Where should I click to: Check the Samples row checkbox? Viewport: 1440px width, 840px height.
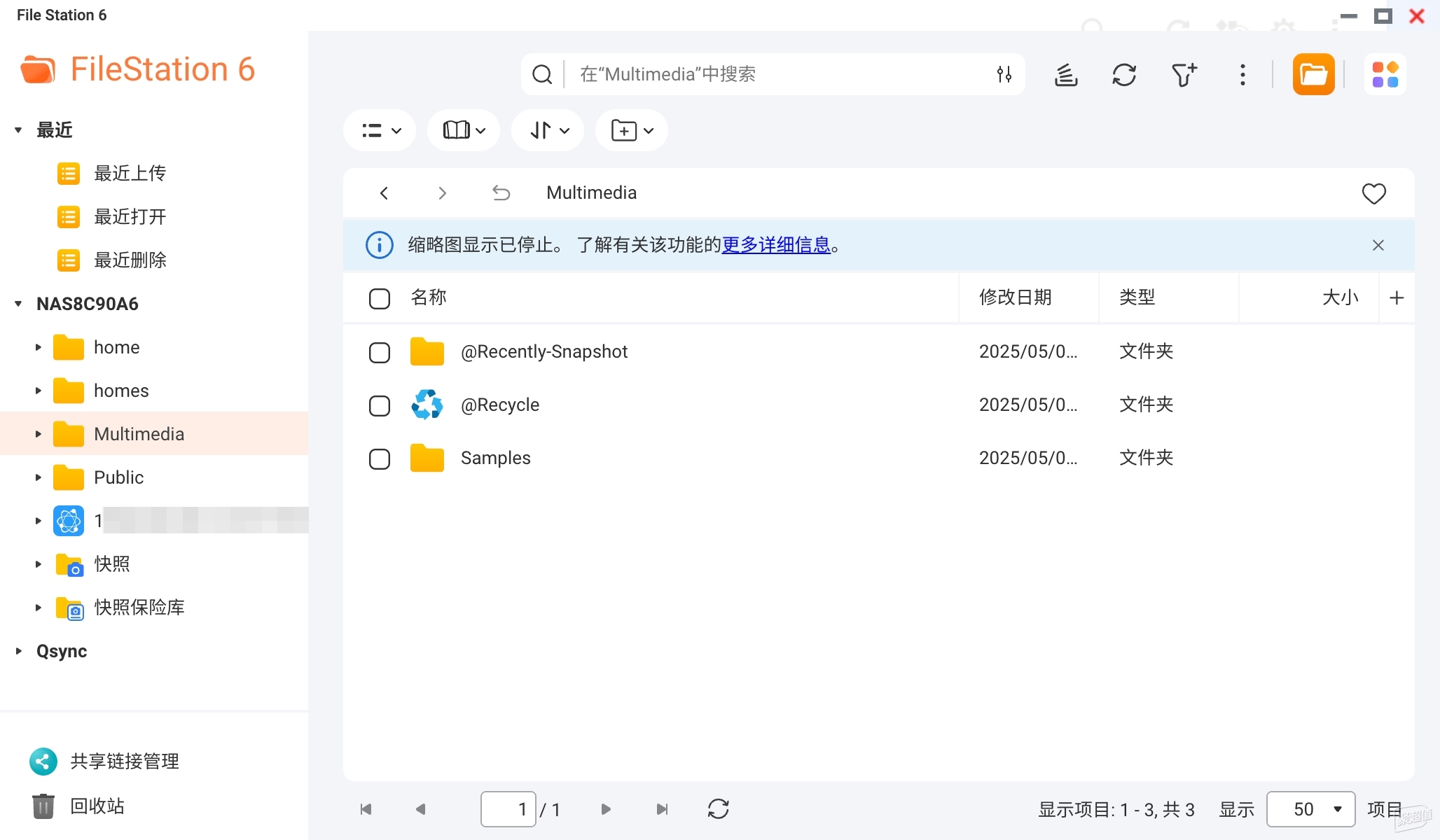[380, 459]
